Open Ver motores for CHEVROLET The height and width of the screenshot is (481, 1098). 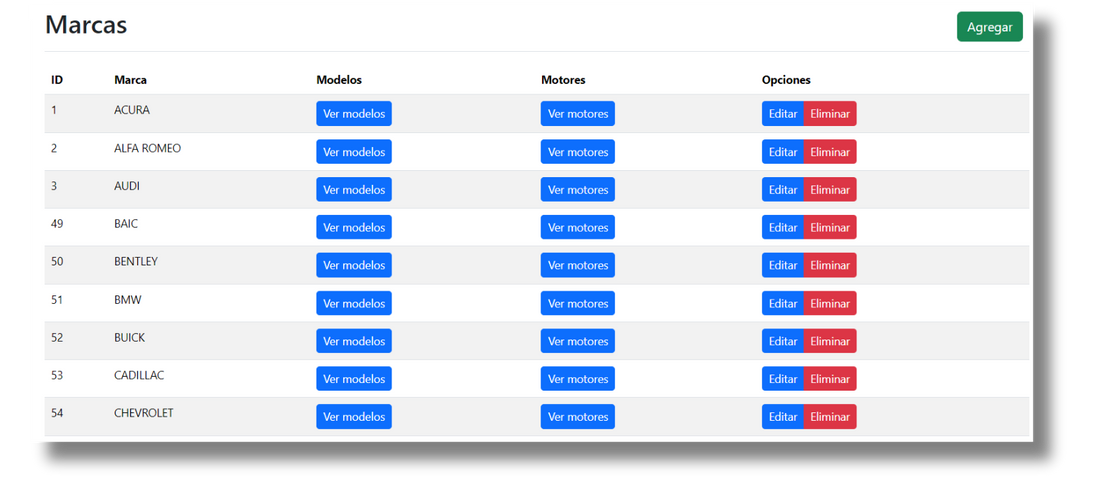tap(578, 417)
